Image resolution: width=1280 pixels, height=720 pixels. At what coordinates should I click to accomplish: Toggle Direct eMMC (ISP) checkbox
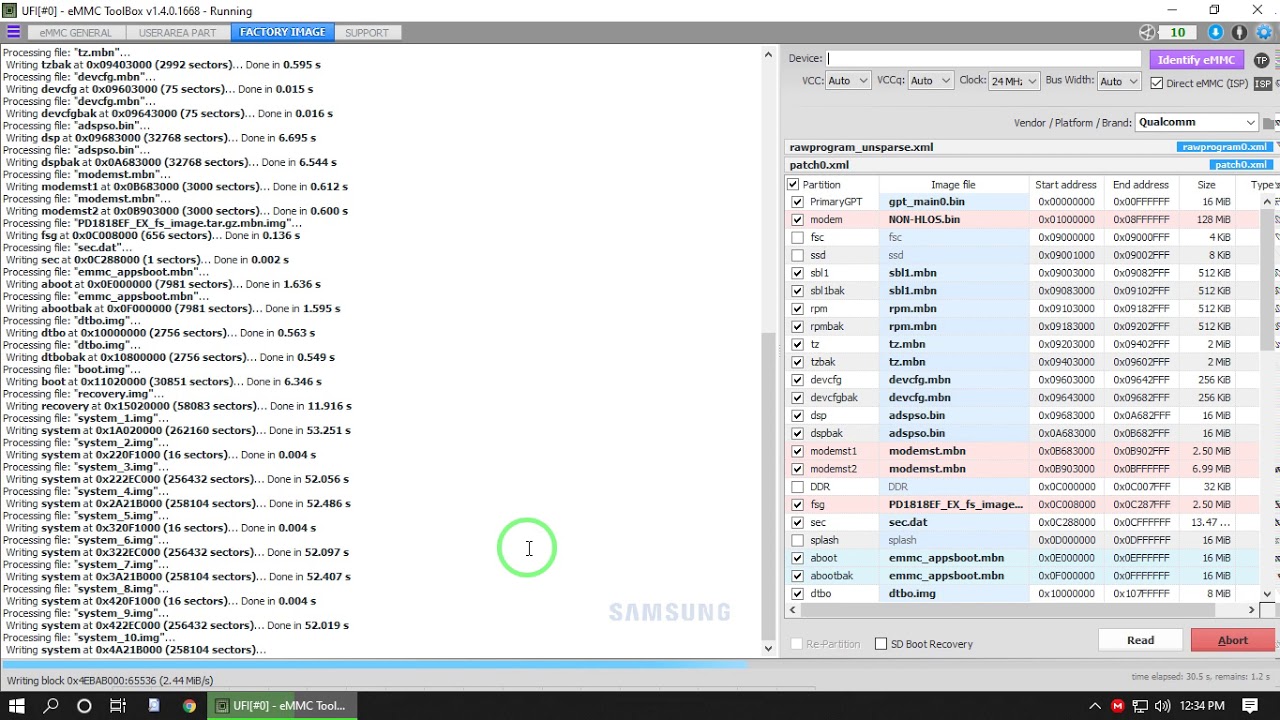click(x=1157, y=83)
